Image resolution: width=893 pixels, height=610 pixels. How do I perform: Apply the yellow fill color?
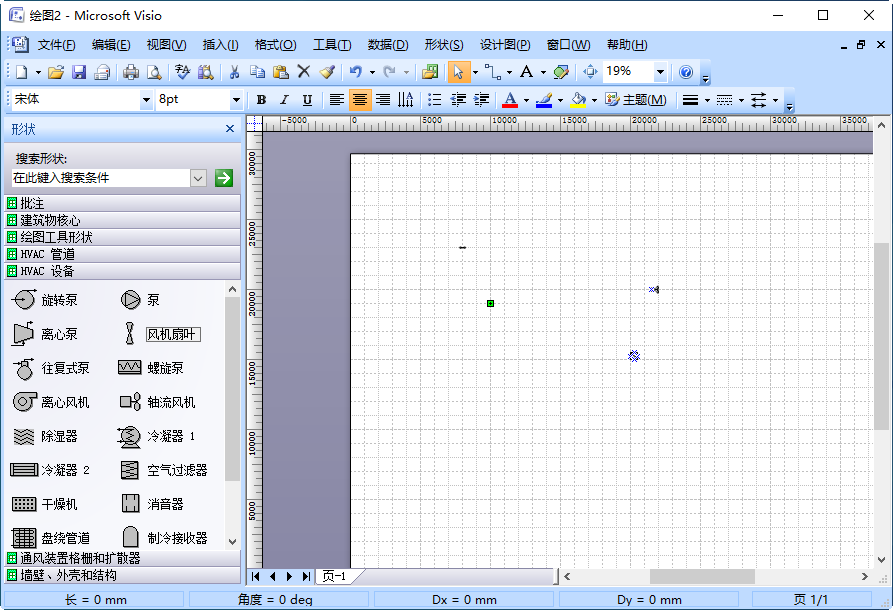[x=579, y=100]
